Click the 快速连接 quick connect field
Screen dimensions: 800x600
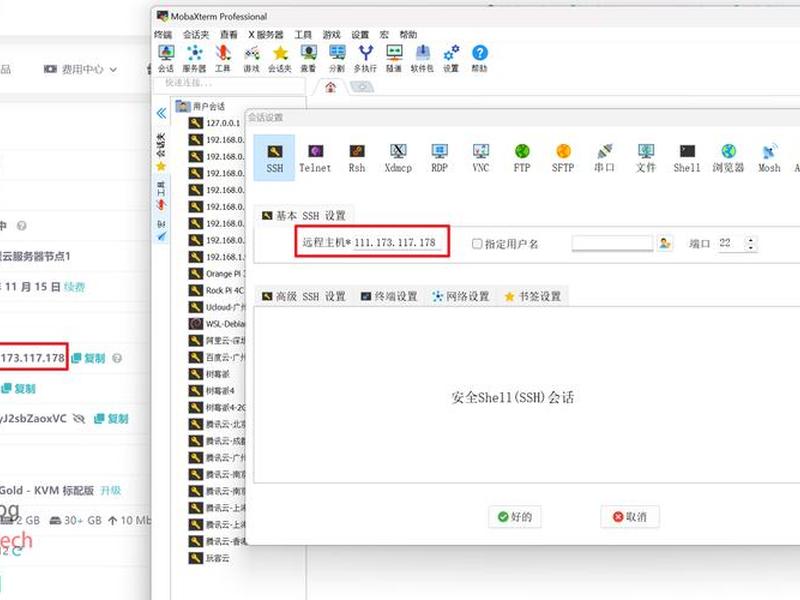[x=229, y=83]
